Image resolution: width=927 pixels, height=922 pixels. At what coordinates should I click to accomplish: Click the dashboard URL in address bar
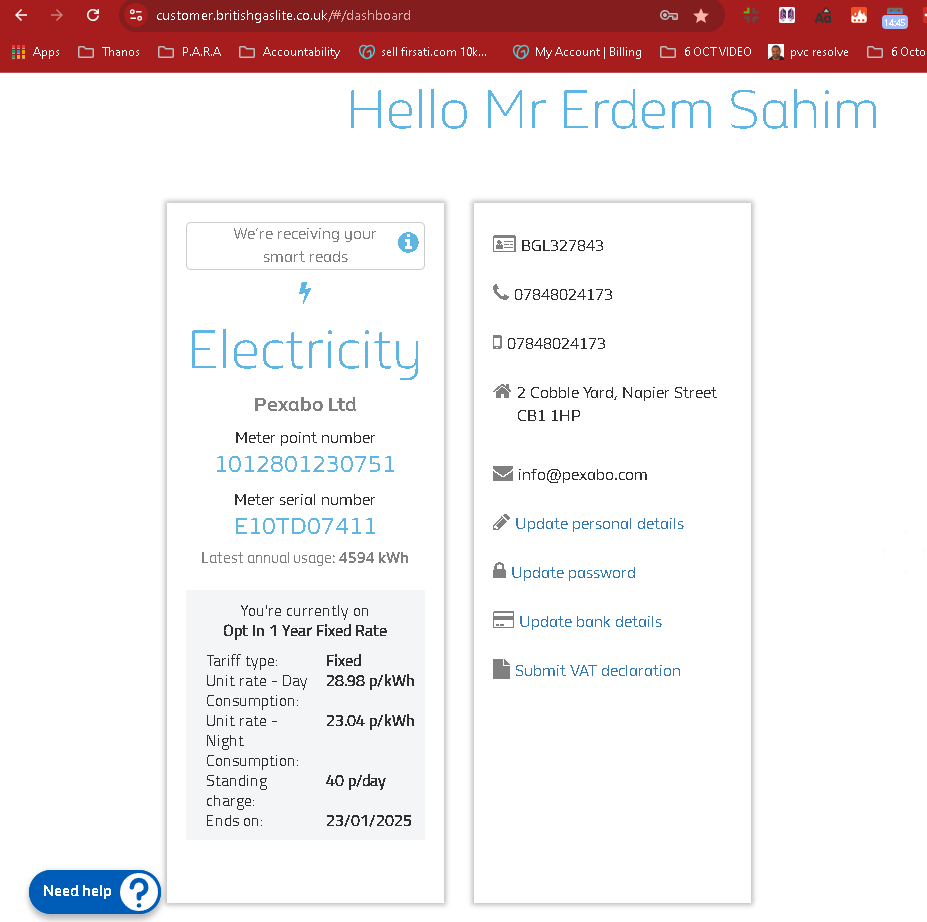[283, 15]
